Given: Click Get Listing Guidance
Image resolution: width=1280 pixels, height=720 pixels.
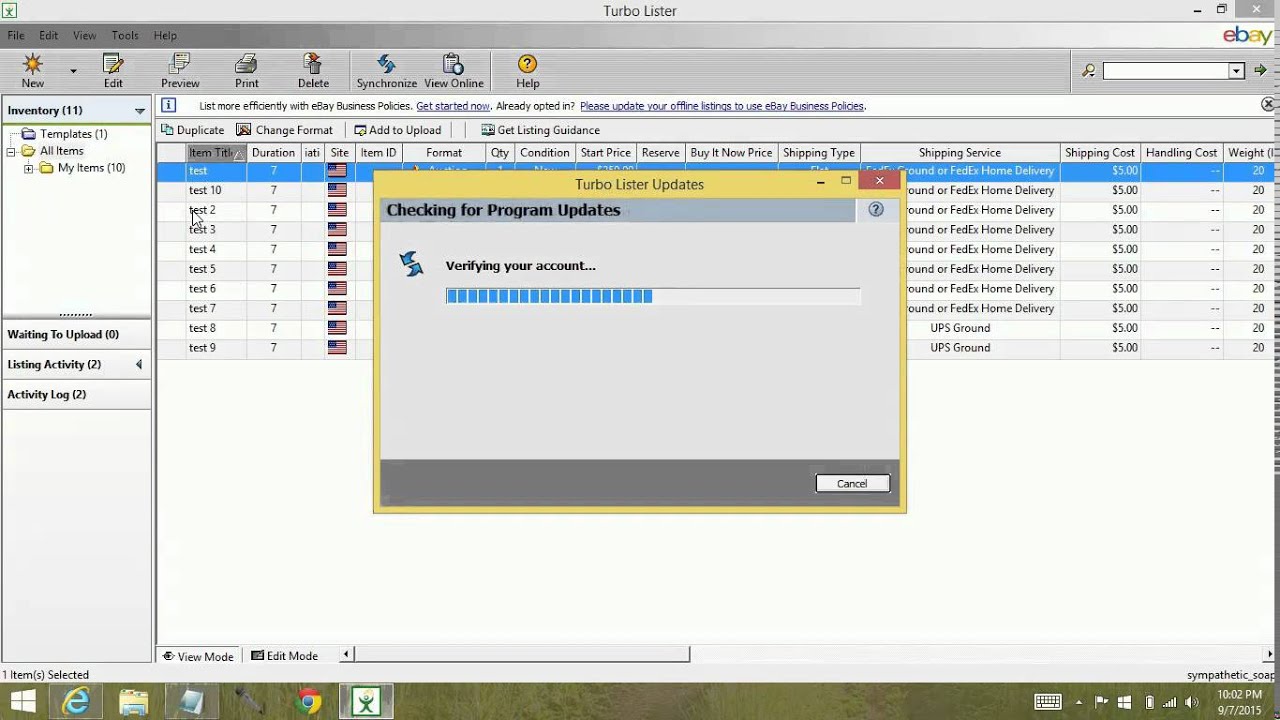Looking at the screenshot, I should [x=540, y=130].
